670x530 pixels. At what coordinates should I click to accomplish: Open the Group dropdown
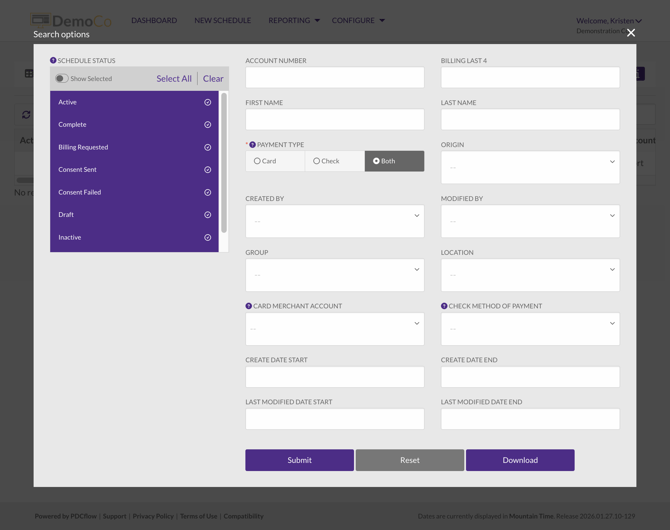(335, 275)
